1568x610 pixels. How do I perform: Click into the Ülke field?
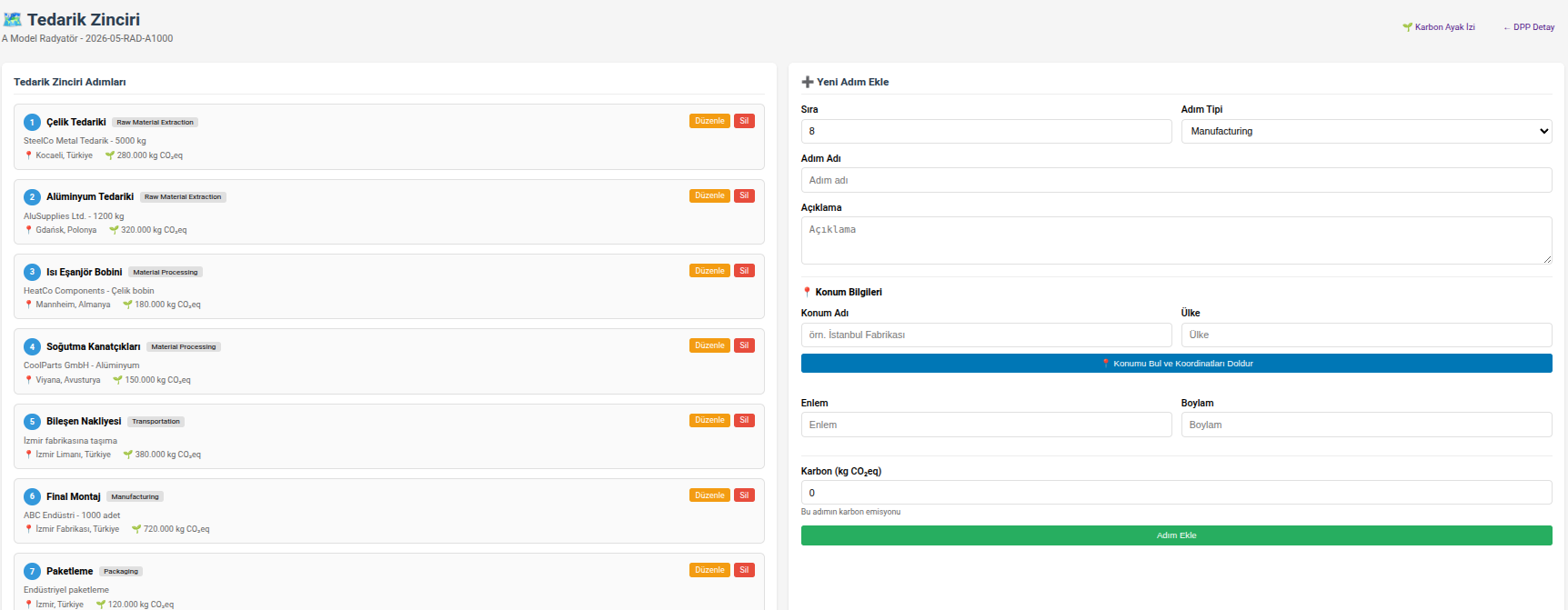[1366, 335]
